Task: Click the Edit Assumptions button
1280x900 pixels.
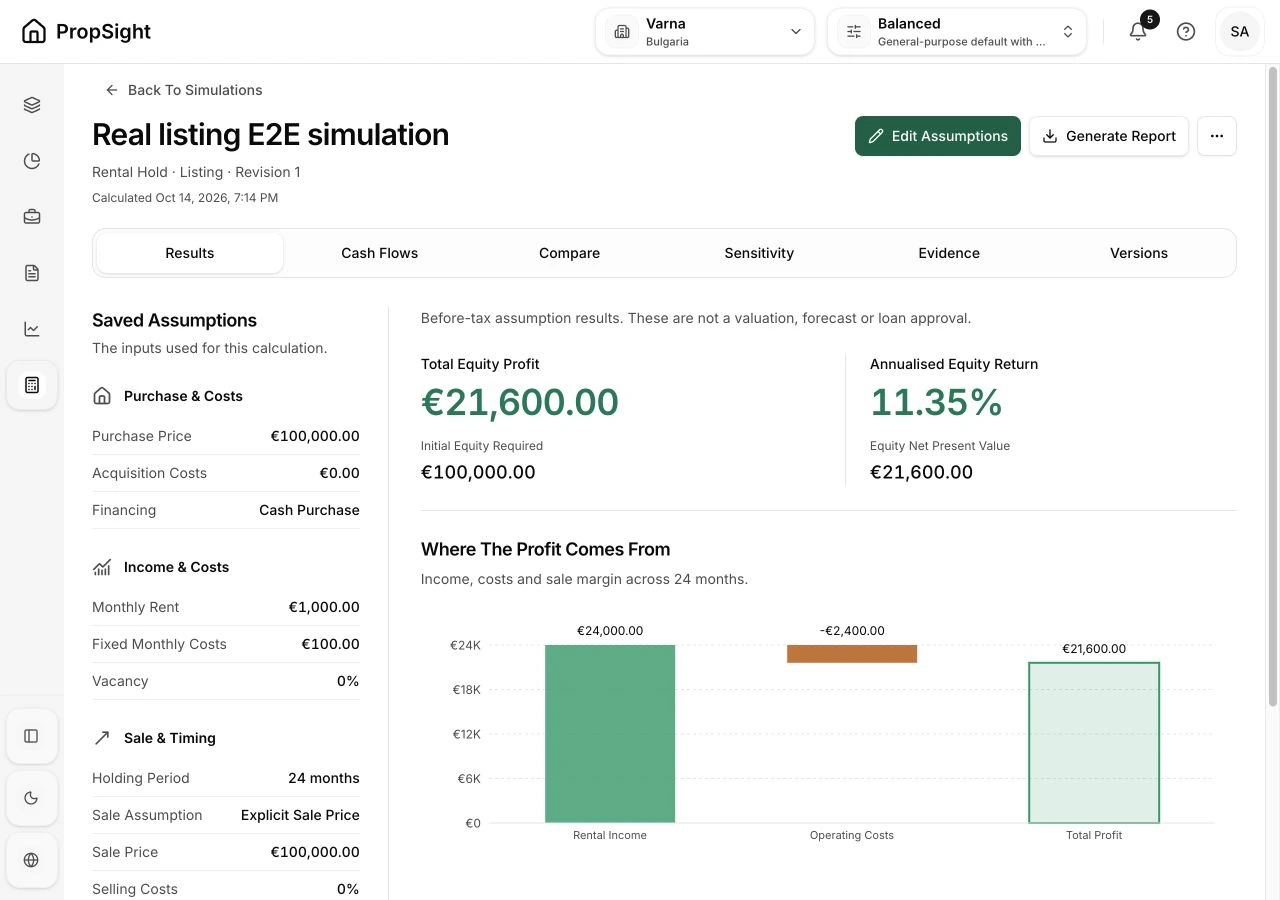Action: [938, 136]
